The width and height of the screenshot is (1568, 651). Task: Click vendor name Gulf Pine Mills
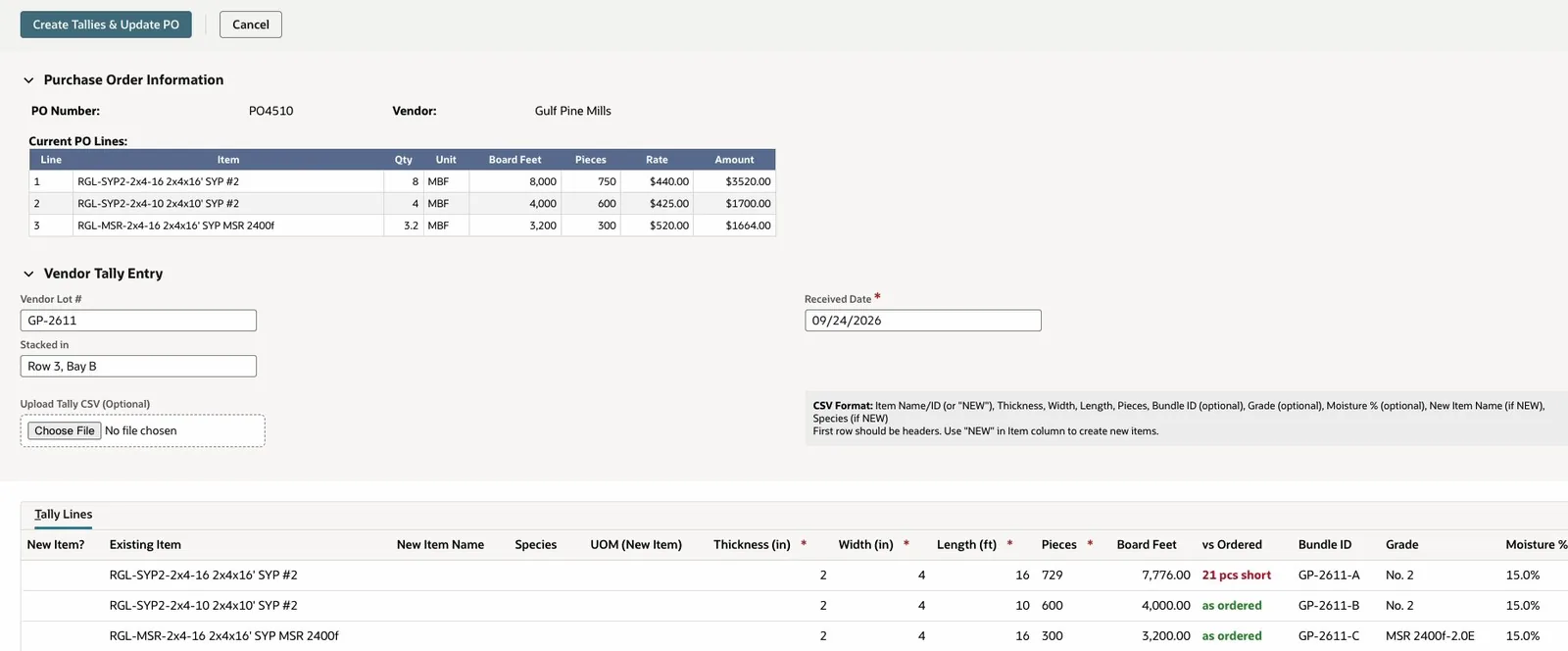[572, 111]
